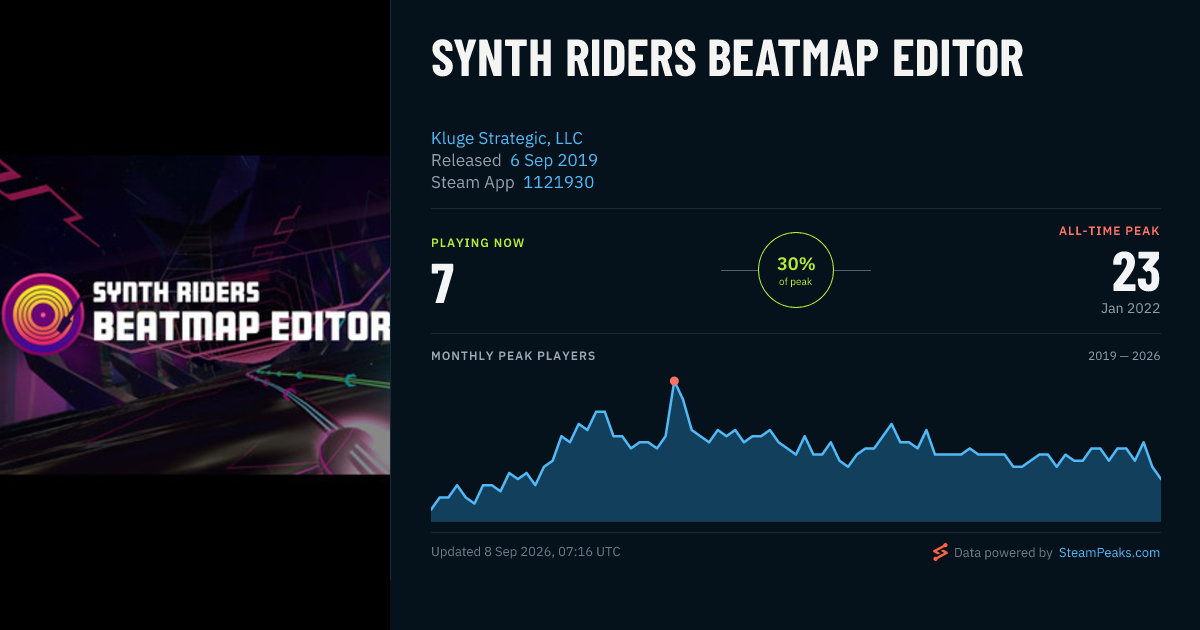Viewport: 1200px width, 630px height.
Task: Click the 30% of peak circle indicator
Action: click(x=796, y=270)
